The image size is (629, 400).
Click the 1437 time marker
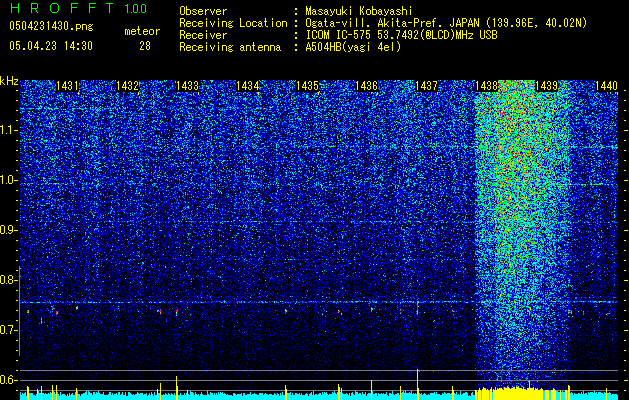coord(426,86)
